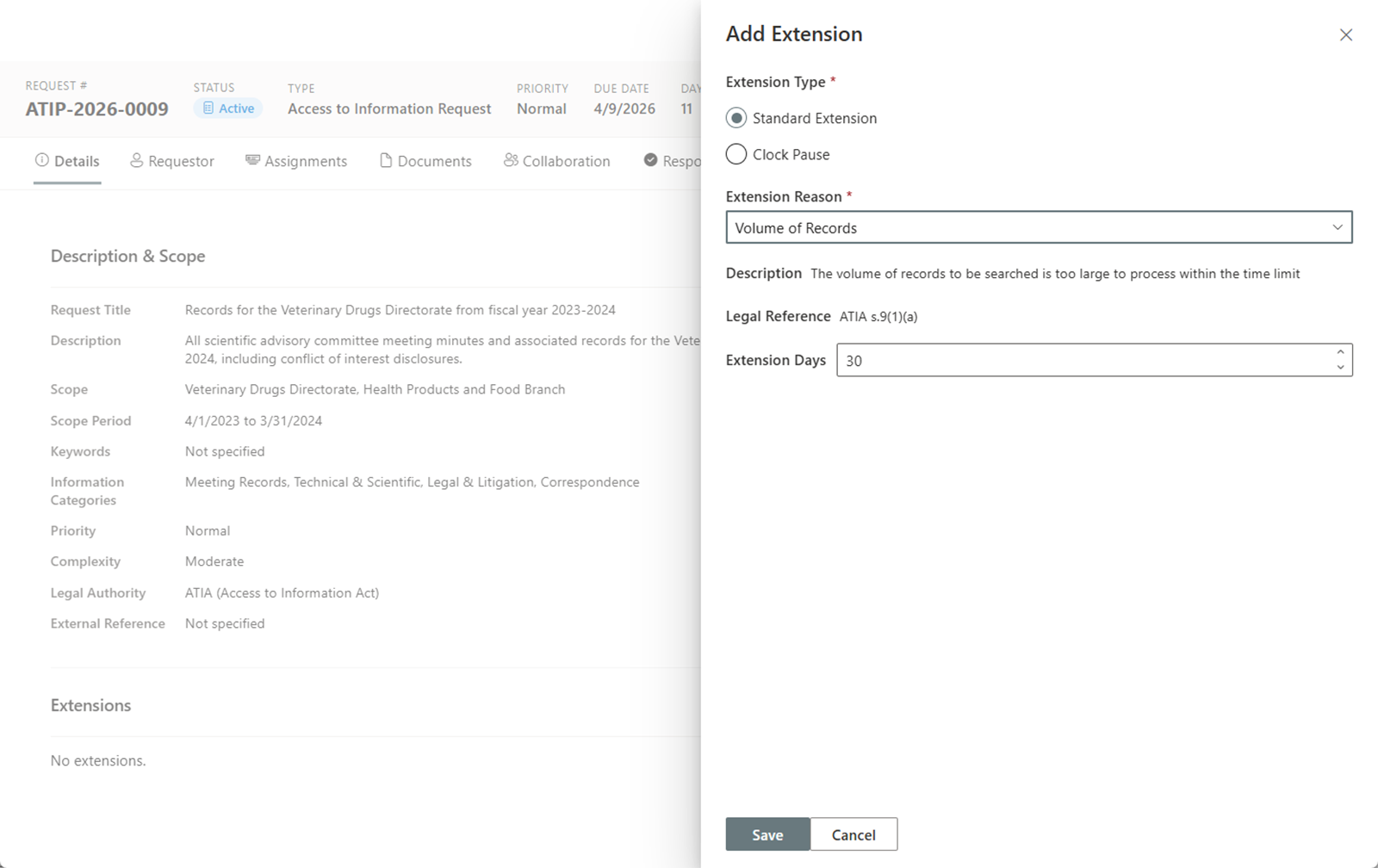
Task: Click the X to dismiss Add Extension
Action: pyautogui.click(x=1345, y=34)
